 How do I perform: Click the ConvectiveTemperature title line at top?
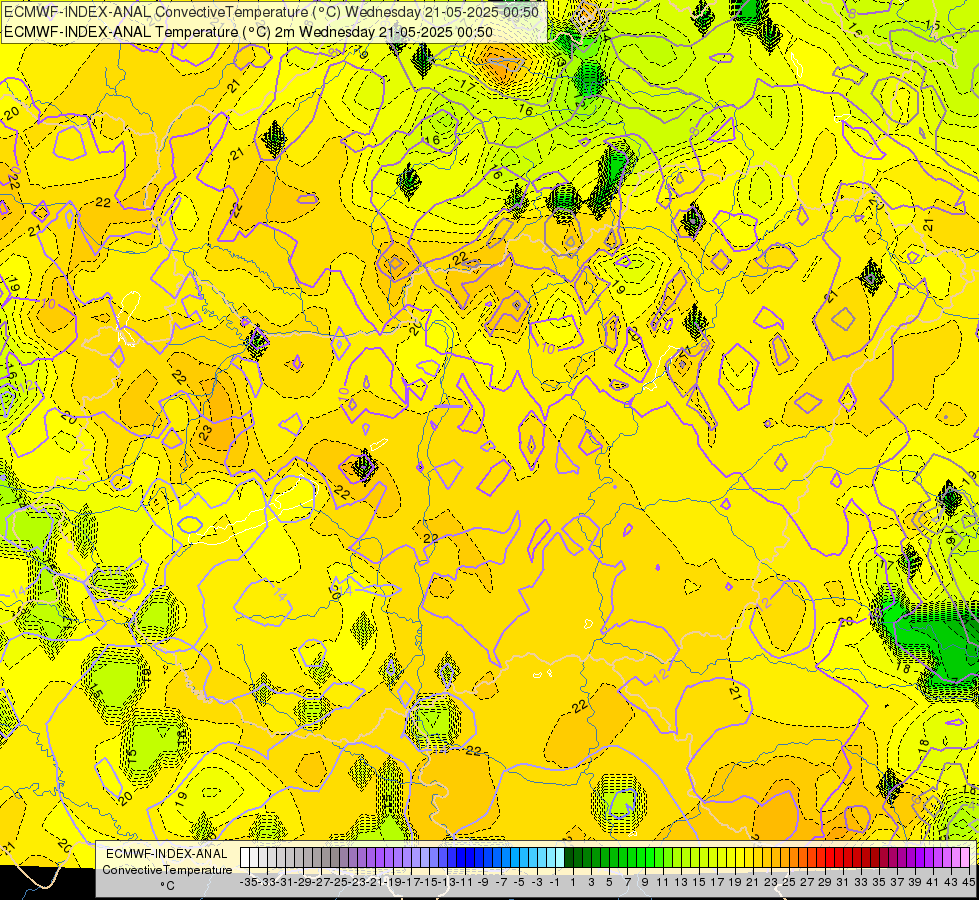272,12
